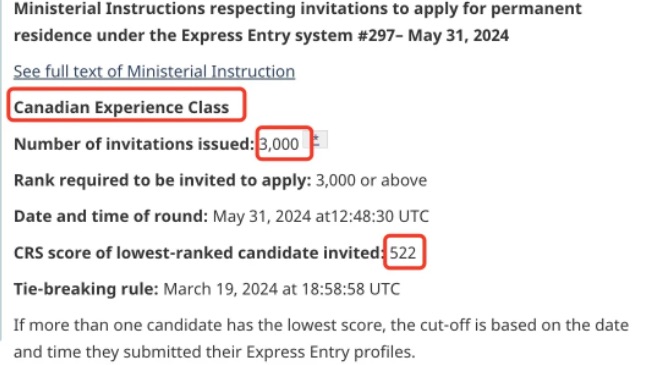
Task: Click the Express Entry system words in title
Action: click(x=267, y=35)
